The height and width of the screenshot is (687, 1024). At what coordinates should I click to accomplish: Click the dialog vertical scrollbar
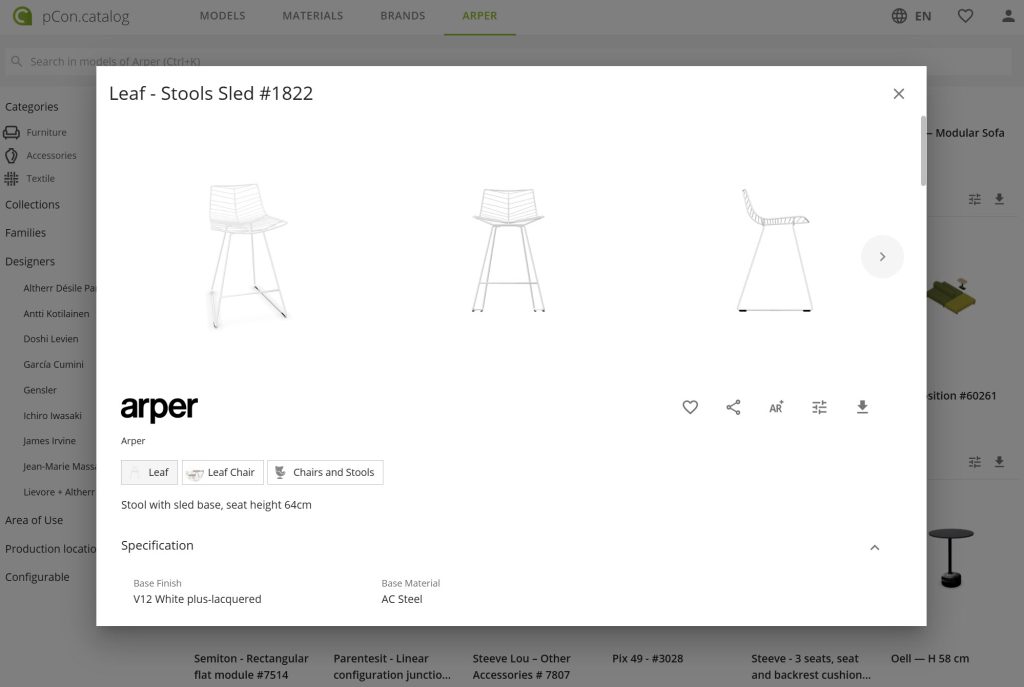coord(923,150)
